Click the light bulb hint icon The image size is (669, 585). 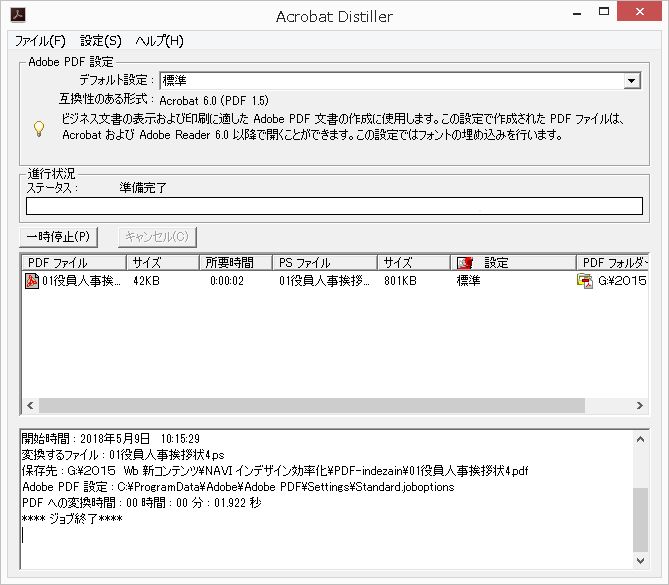(39, 128)
